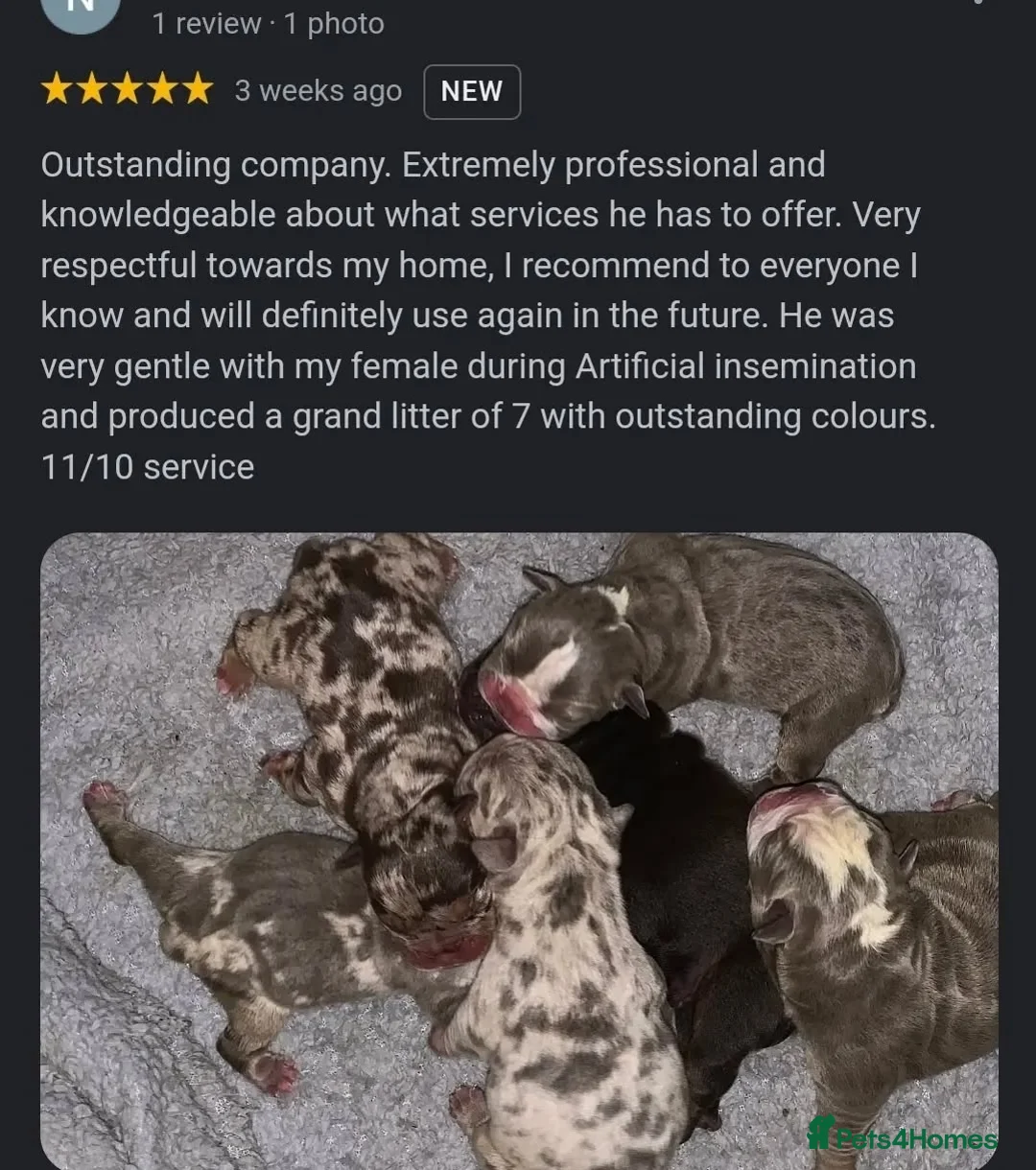Click the third gold rating star
Viewport: 1036px width, 1170px height.
pos(128,89)
